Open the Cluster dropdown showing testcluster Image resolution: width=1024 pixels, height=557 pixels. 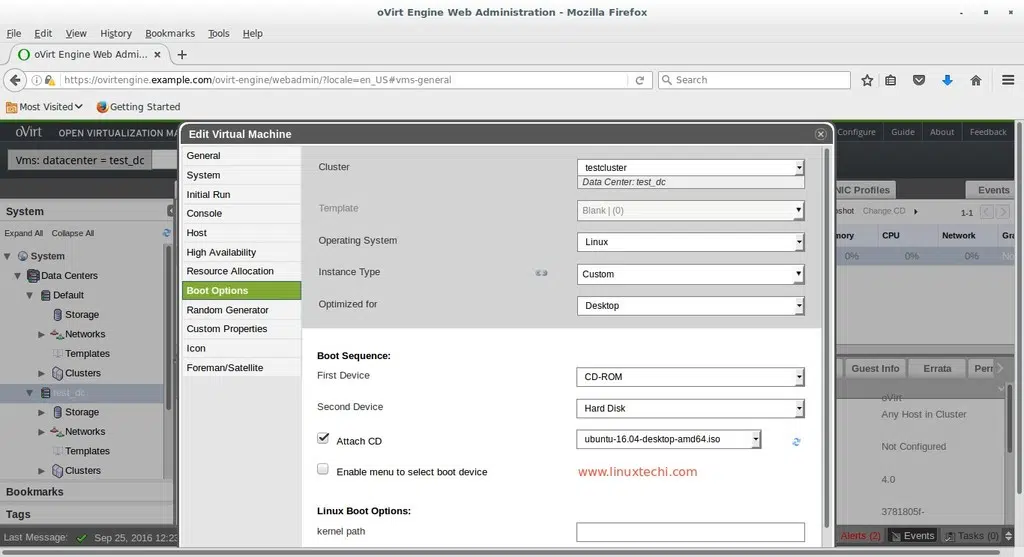click(690, 167)
